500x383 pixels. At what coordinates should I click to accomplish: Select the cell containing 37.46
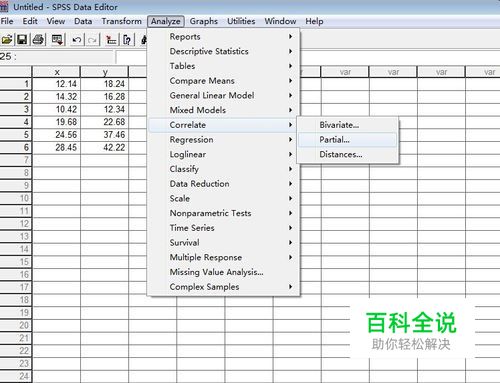click(x=105, y=135)
